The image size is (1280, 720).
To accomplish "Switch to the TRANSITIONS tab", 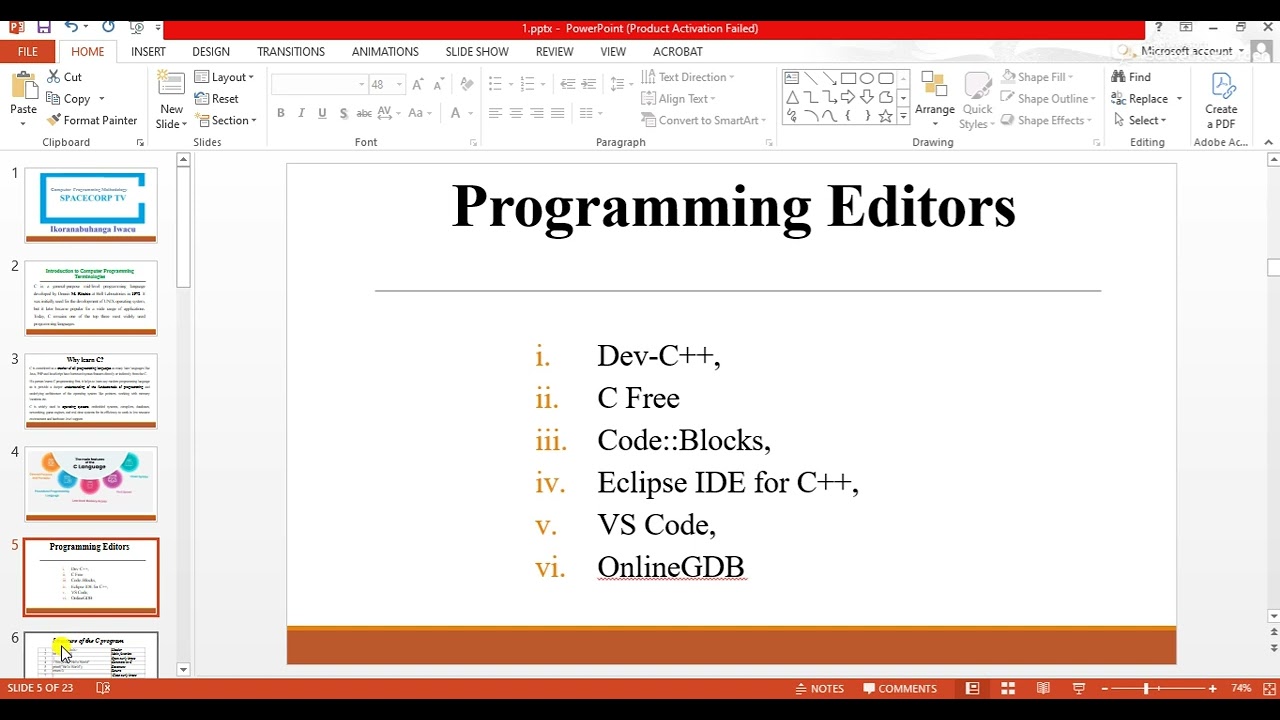I will click(291, 52).
